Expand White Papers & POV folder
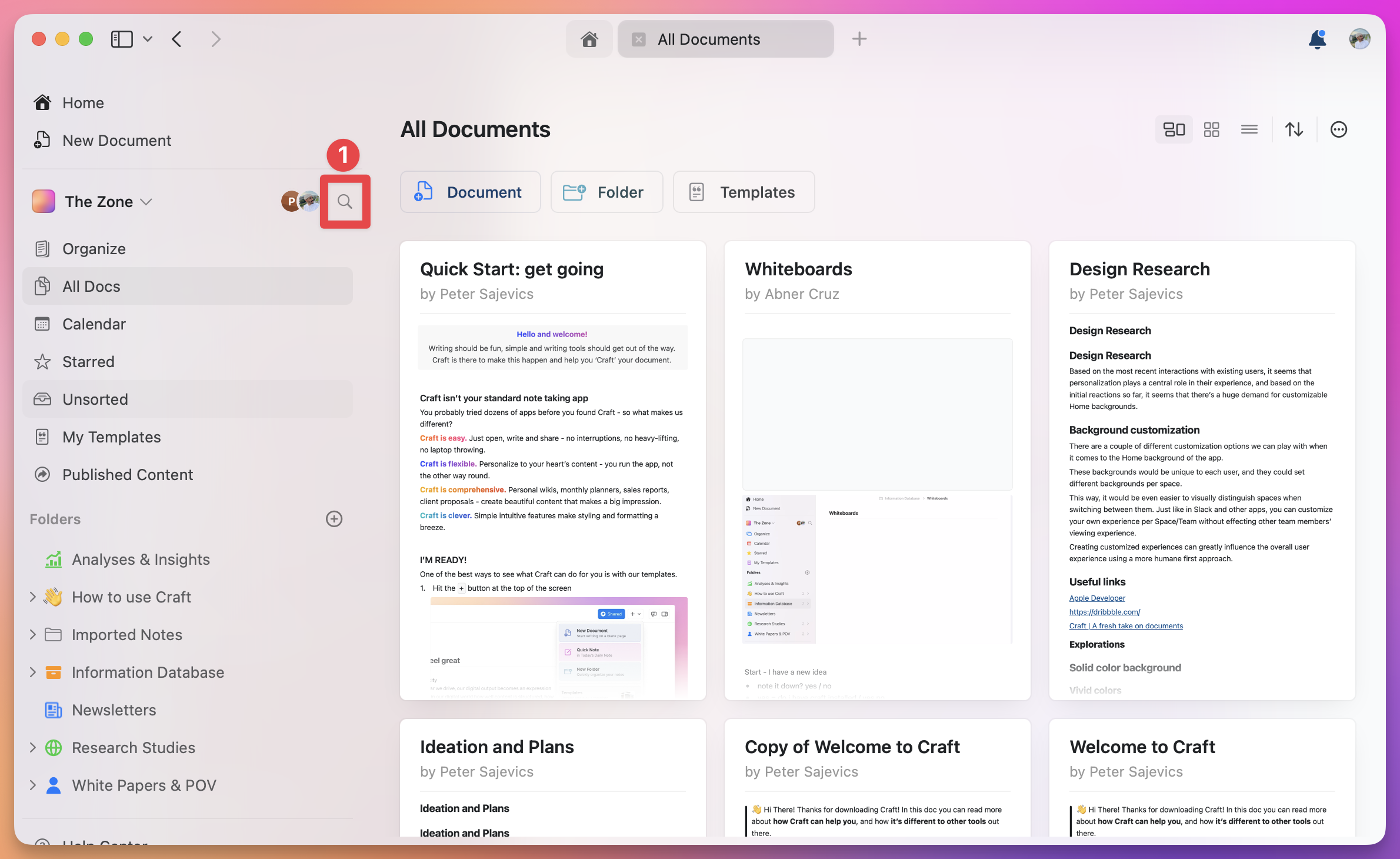This screenshot has width=1400, height=859. 33,785
